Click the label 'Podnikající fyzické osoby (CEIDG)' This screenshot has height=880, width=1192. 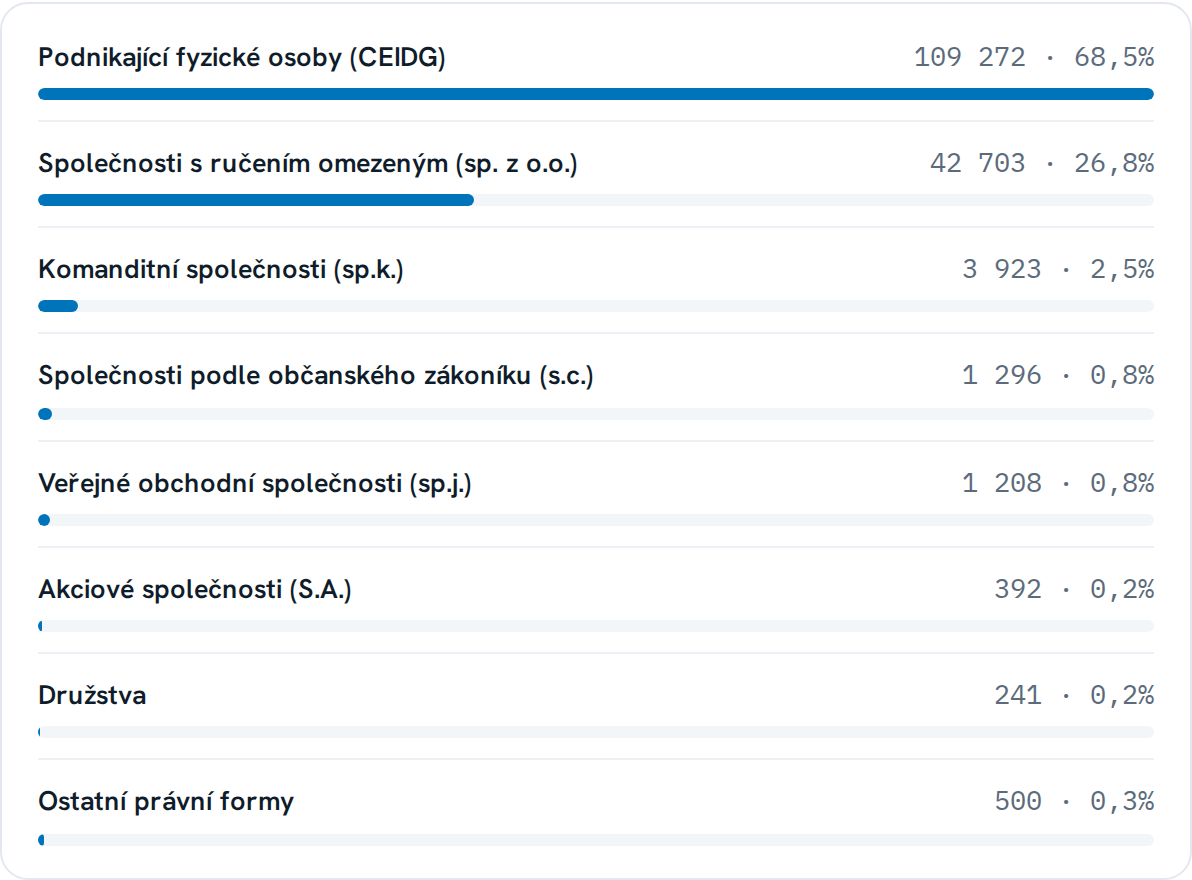[242, 58]
